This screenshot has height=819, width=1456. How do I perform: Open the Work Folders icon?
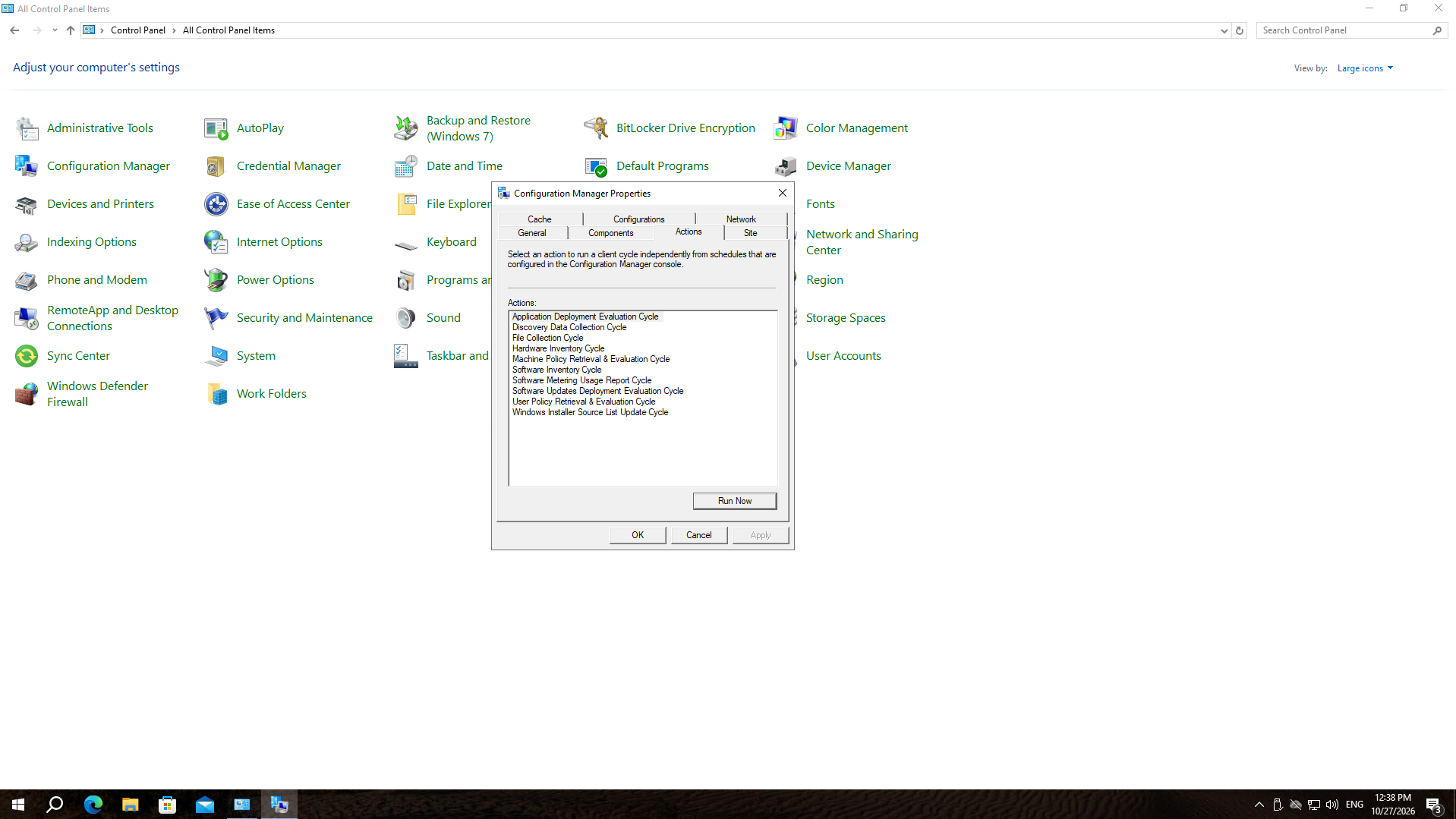[x=216, y=394]
